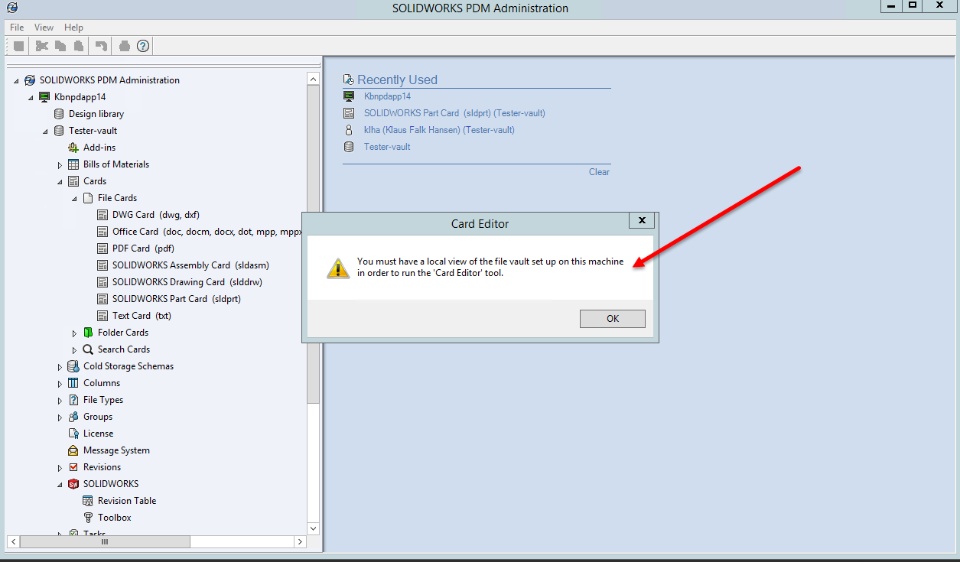Click the tree panel scroll down arrow
This screenshot has height=562, width=960.
(313, 528)
